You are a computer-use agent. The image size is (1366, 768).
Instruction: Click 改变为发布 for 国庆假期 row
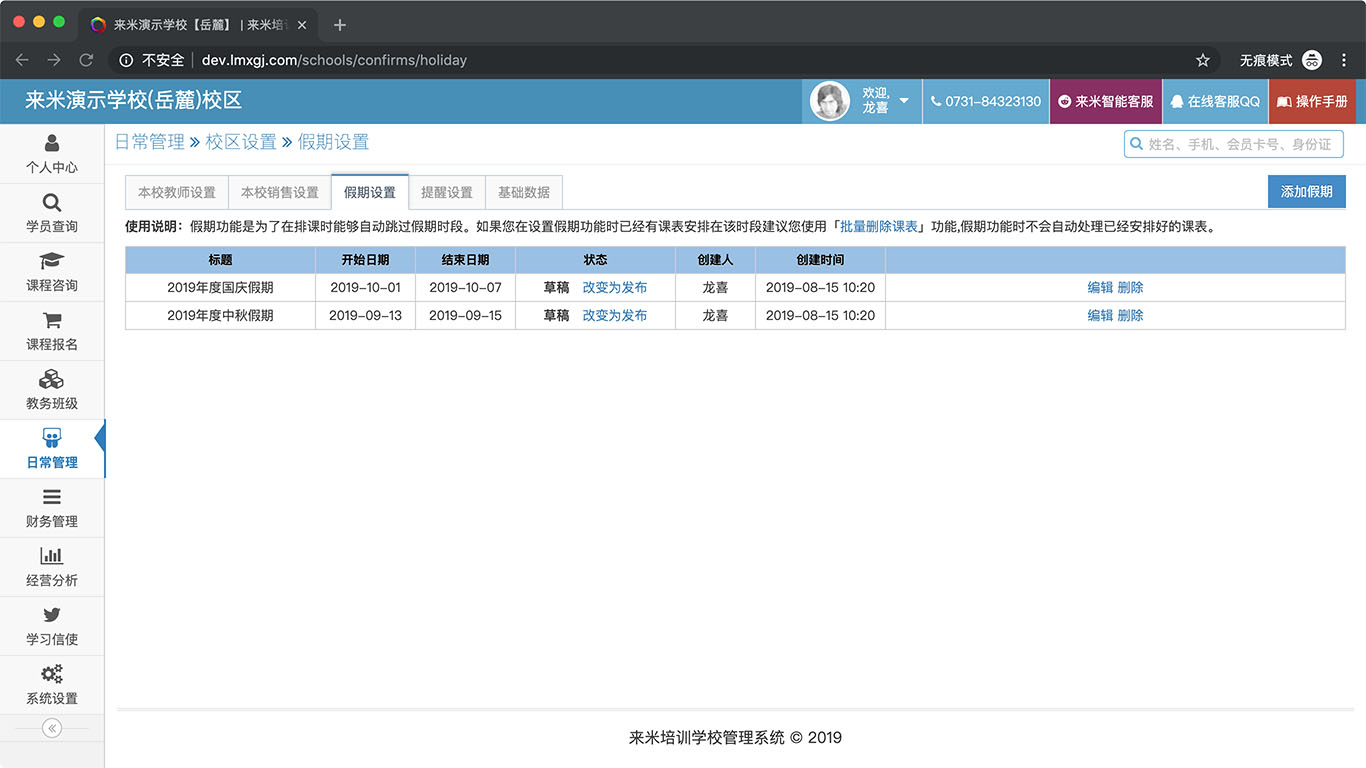tap(615, 287)
